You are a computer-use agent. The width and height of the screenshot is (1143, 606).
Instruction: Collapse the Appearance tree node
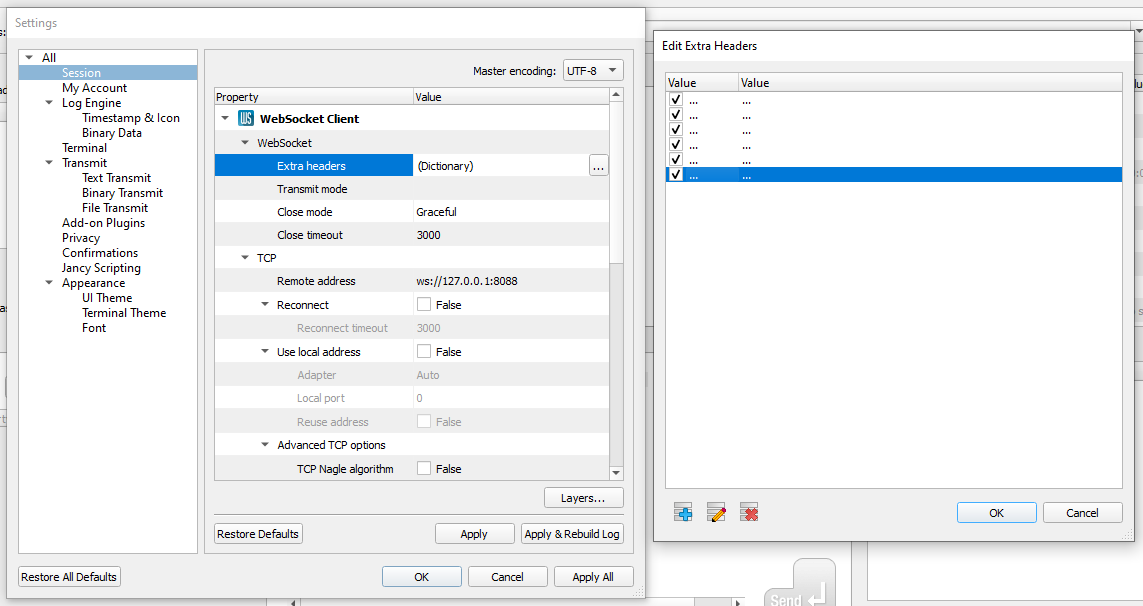click(49, 283)
